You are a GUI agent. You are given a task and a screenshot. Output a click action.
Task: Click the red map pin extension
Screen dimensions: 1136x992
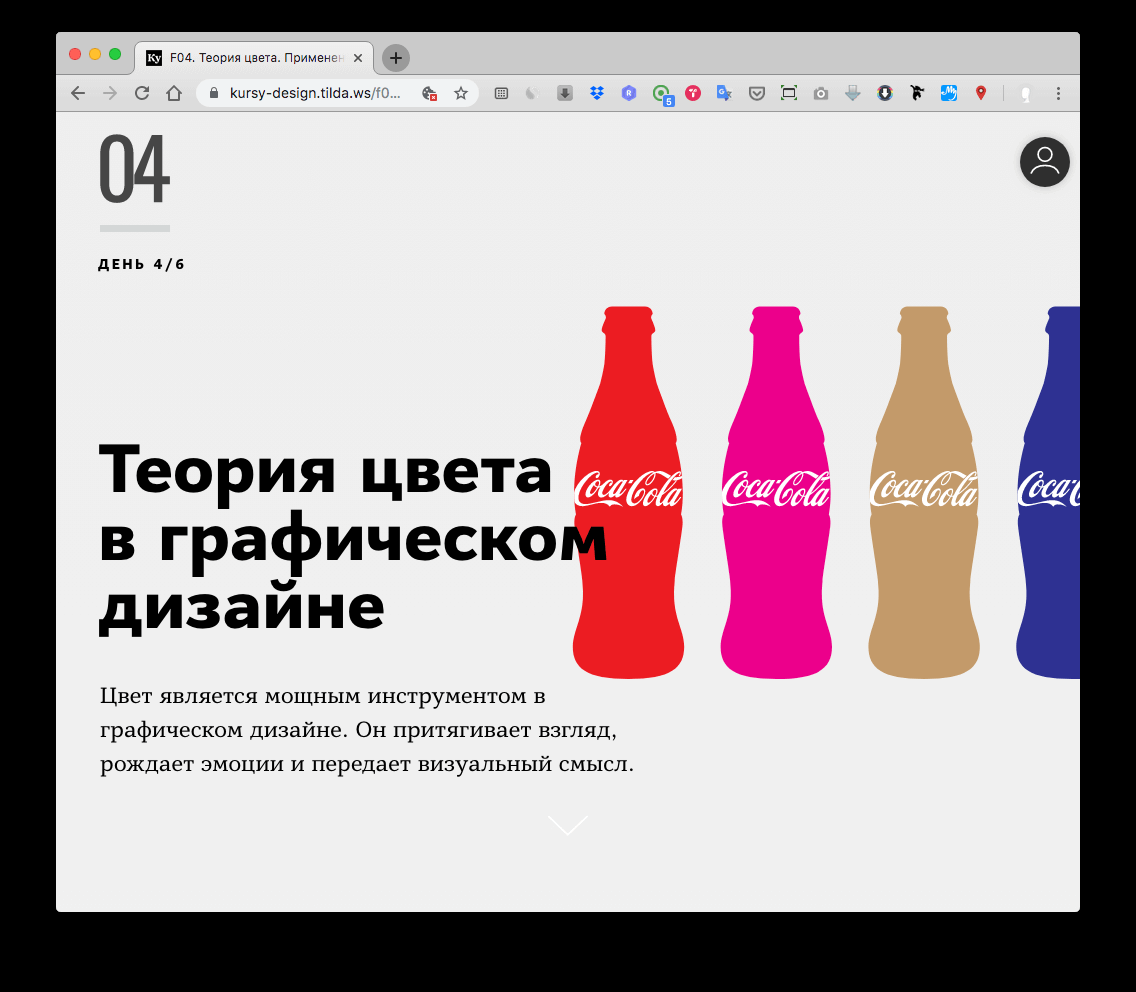[981, 93]
